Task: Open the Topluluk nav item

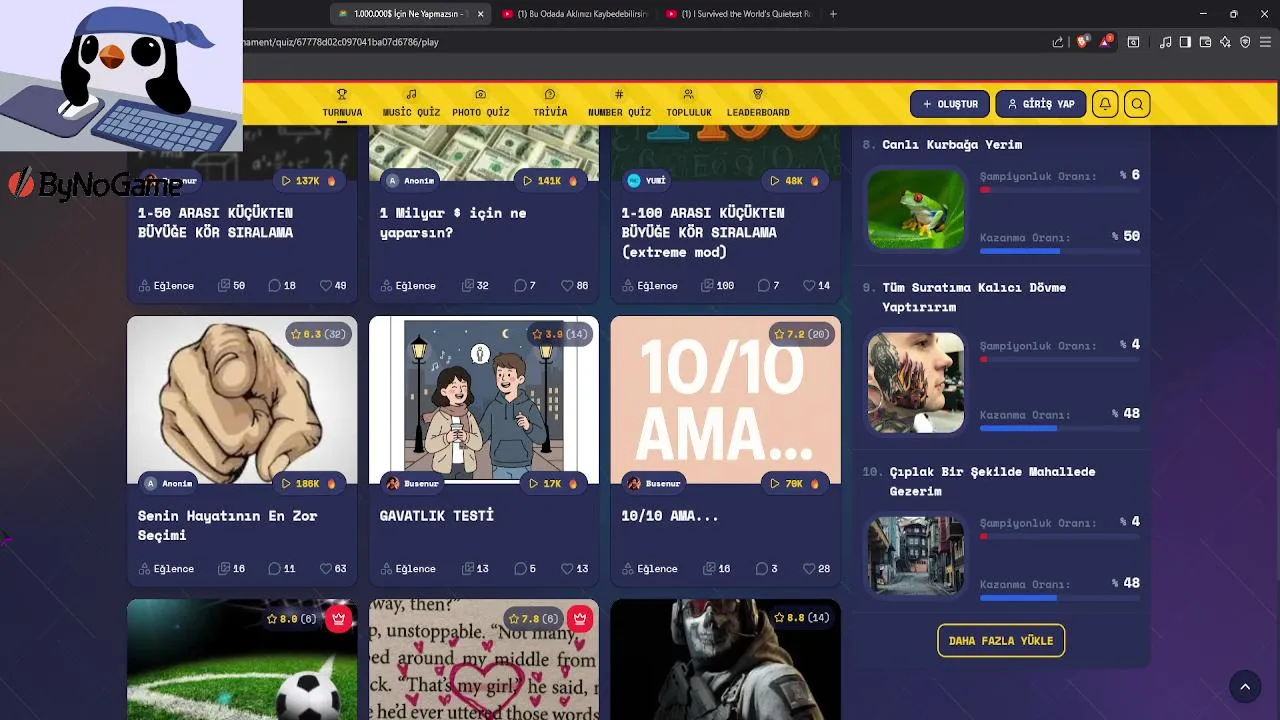Action: (689, 103)
